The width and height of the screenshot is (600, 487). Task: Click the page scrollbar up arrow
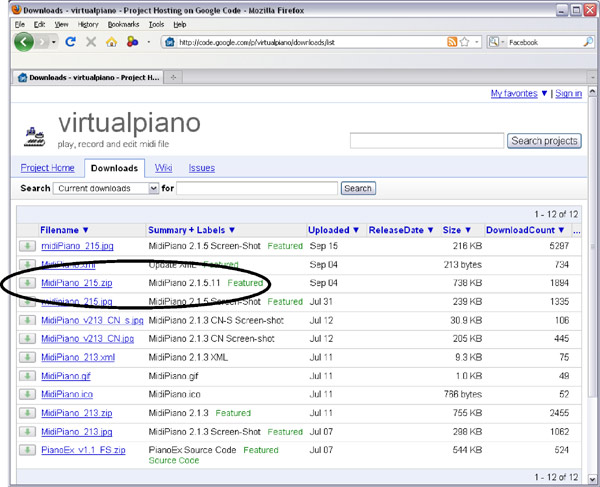point(592,92)
